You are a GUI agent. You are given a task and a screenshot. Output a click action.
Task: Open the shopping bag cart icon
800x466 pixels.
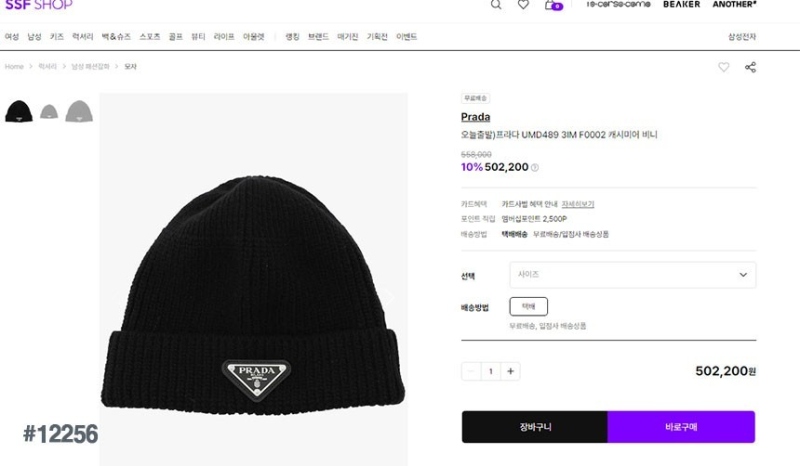tap(553, 5)
